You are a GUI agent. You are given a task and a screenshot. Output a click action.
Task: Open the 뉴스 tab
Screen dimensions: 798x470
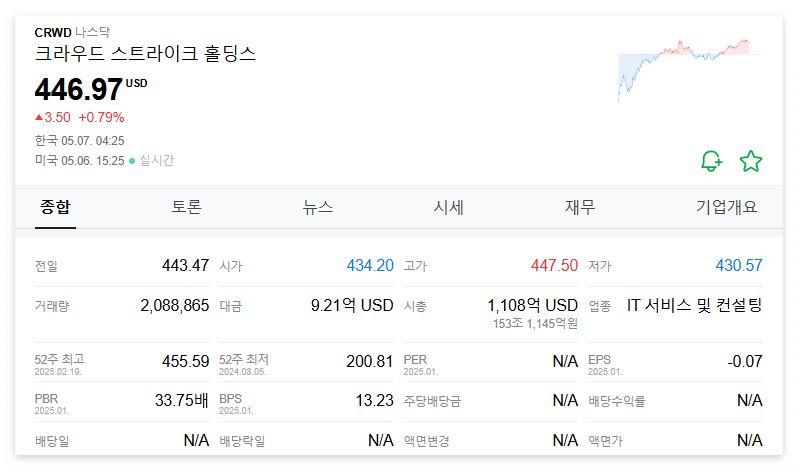(318, 207)
